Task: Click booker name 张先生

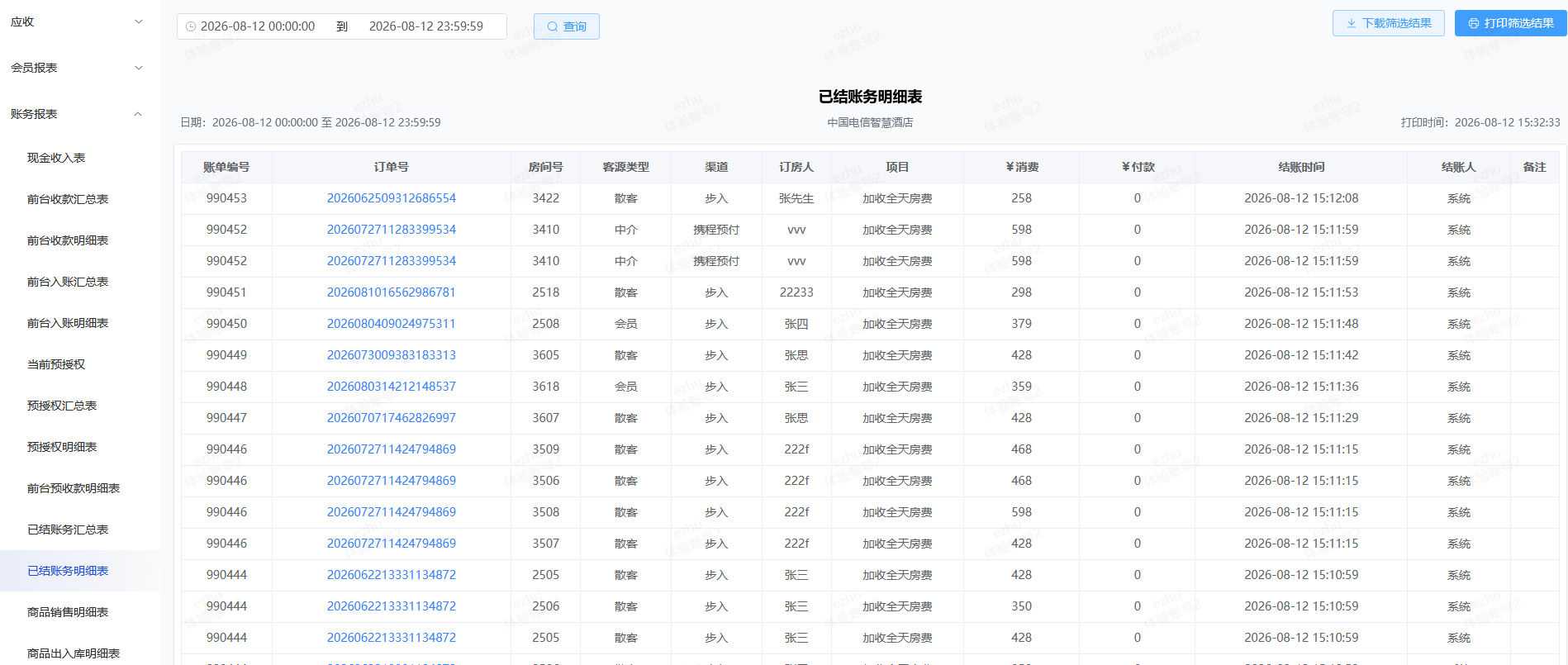Action: [796, 198]
